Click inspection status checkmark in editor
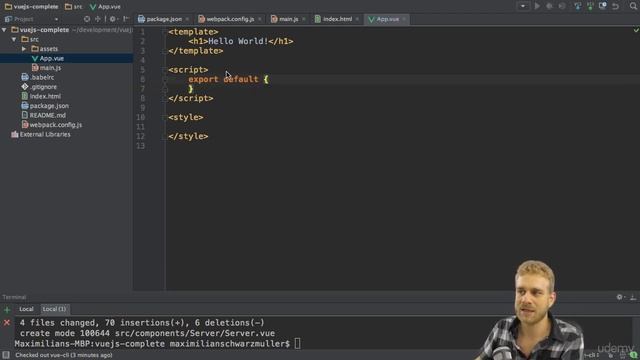 tap(636, 30)
